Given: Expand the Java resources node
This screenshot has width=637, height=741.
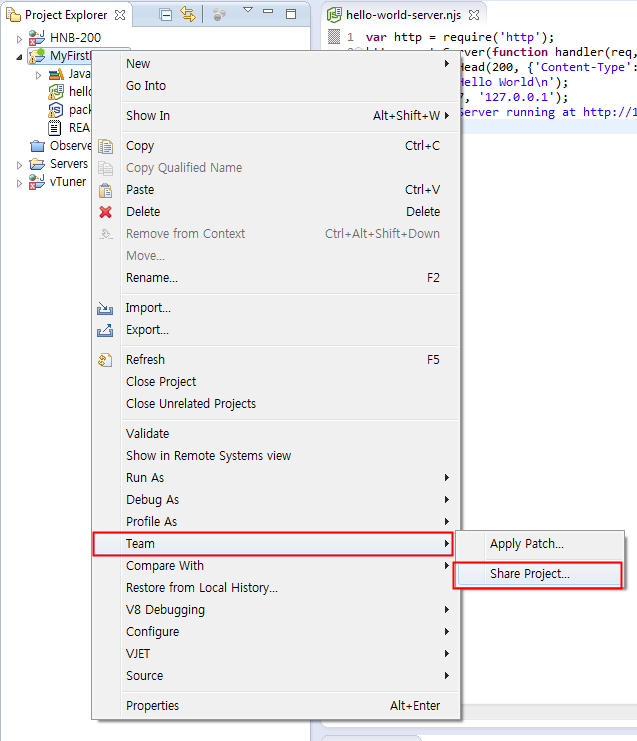Looking at the screenshot, I should tap(38, 75).
